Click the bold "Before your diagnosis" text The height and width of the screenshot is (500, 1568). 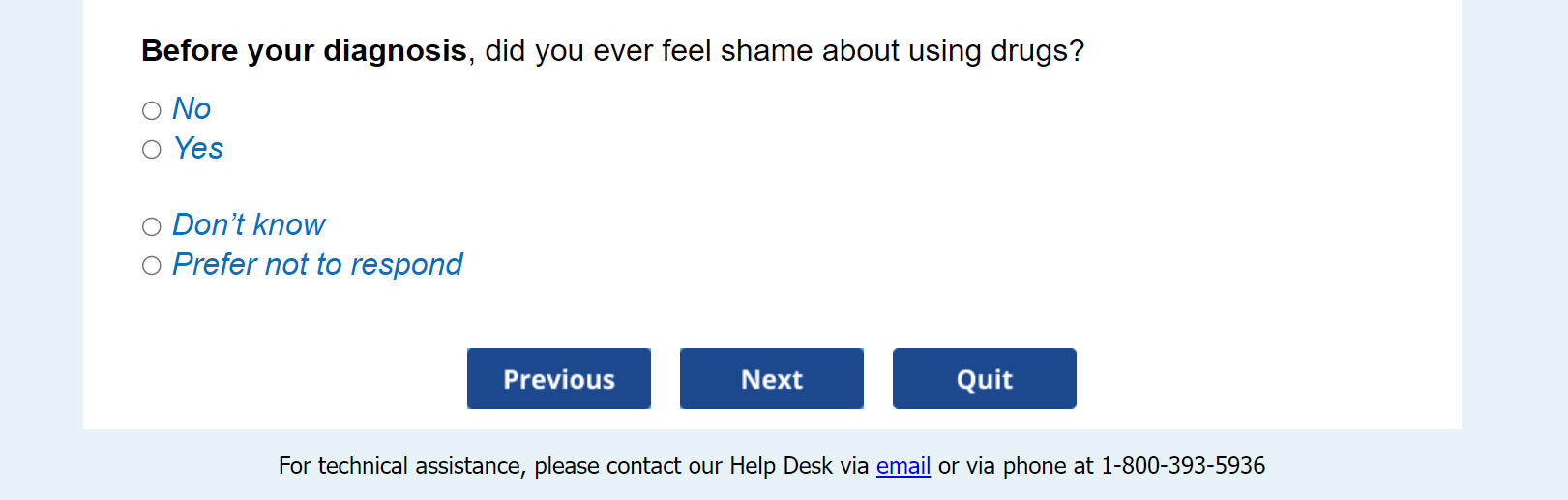click(x=304, y=50)
